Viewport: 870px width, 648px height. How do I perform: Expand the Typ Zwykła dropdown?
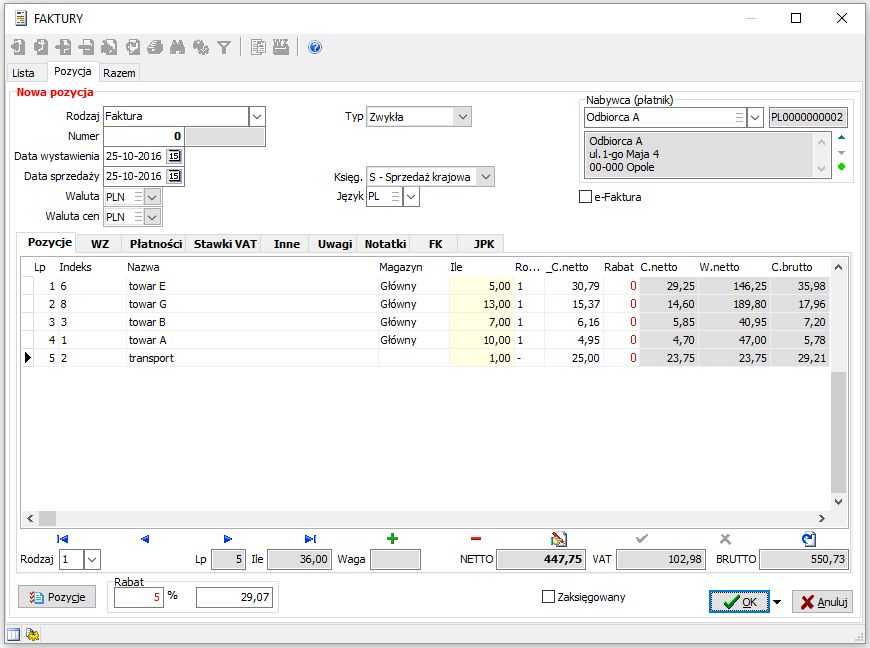pos(461,117)
